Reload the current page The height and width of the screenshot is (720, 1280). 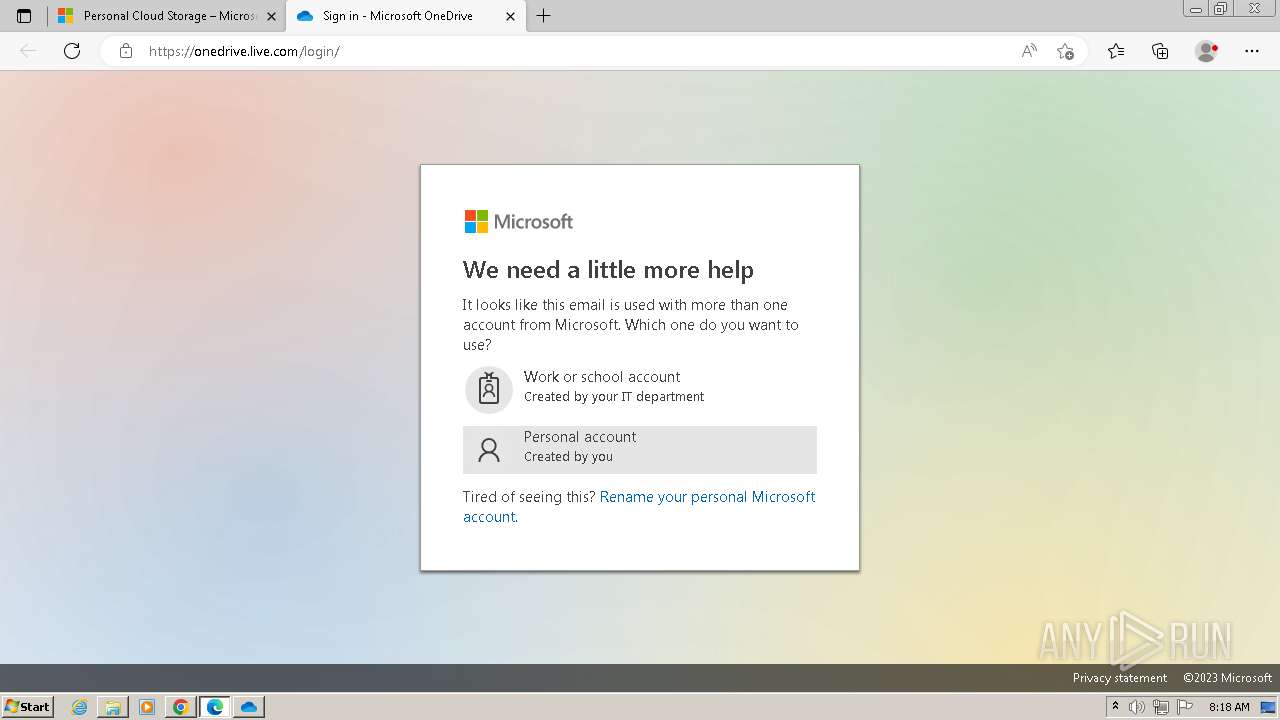pyautogui.click(x=72, y=51)
